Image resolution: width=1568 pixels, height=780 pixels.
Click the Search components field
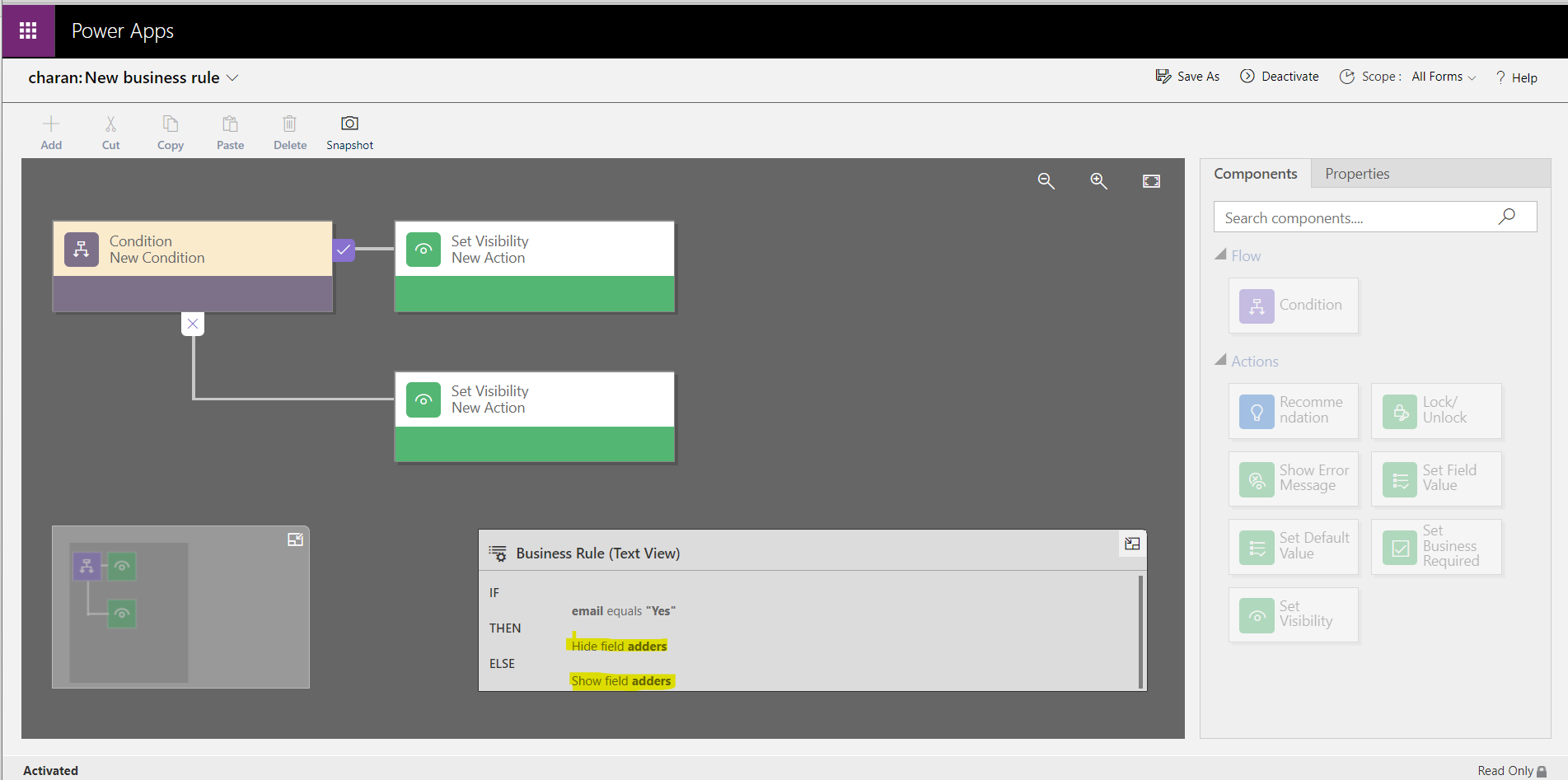1374,217
